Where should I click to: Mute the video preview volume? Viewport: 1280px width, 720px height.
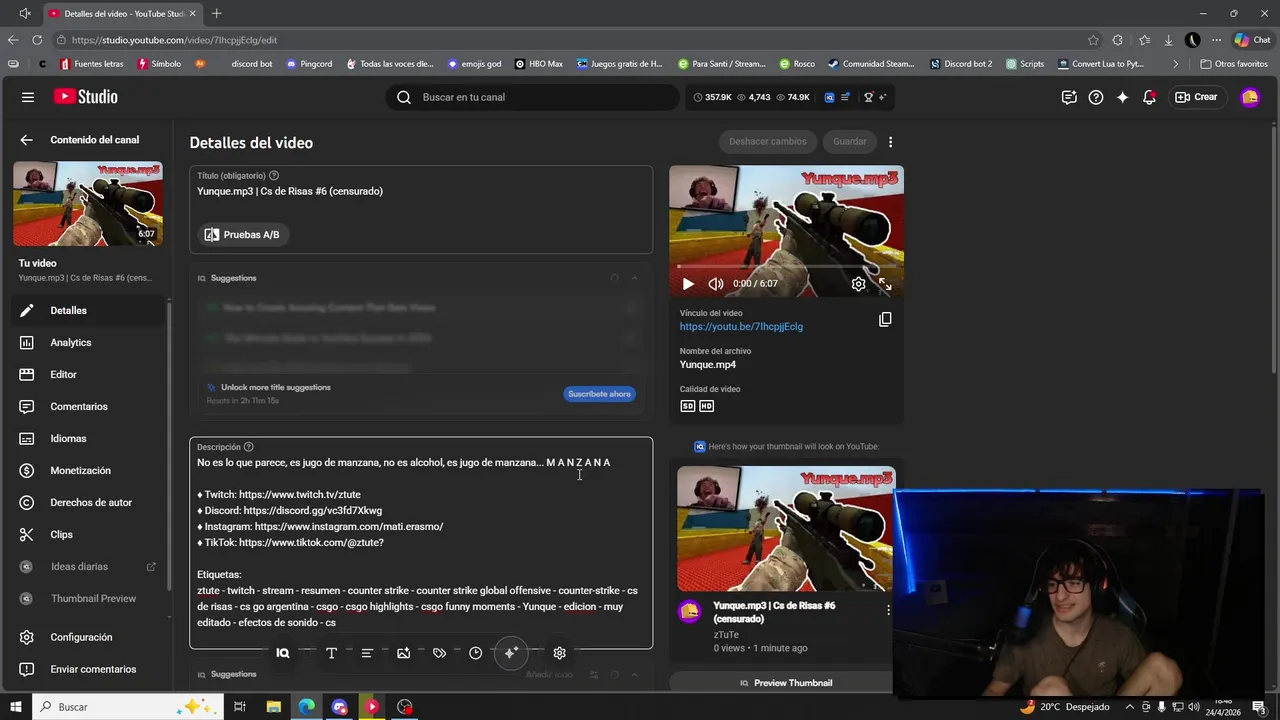(716, 284)
